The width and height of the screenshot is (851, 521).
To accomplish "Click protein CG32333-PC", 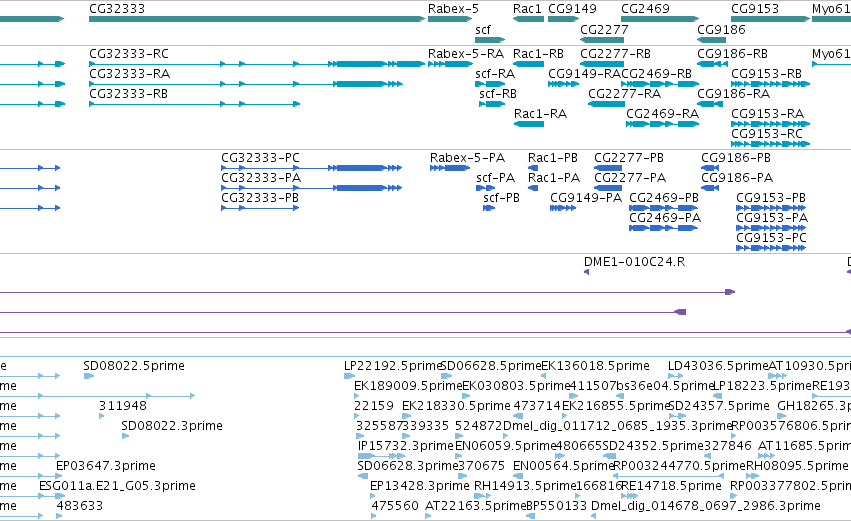I will tap(260, 157).
